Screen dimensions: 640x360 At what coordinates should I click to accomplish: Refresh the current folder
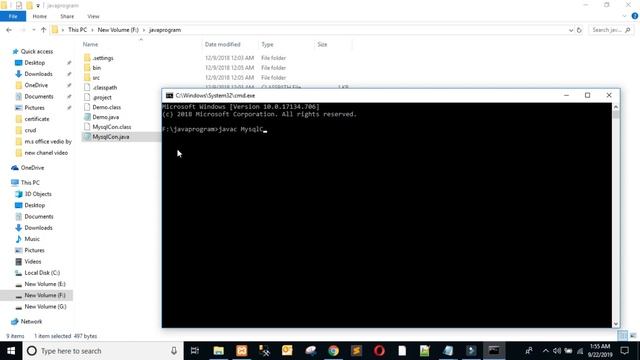[579, 30]
